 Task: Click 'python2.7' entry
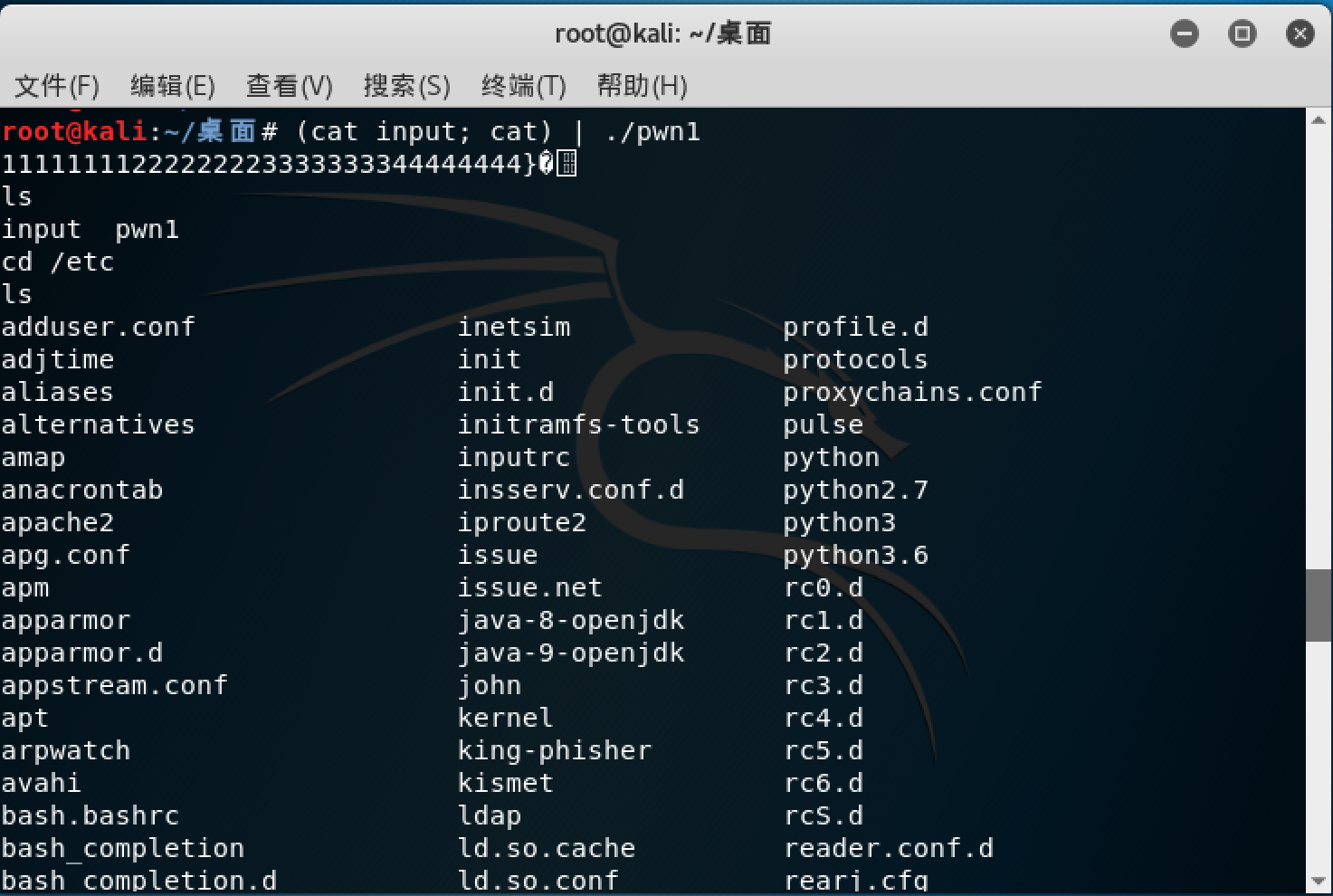(856, 491)
